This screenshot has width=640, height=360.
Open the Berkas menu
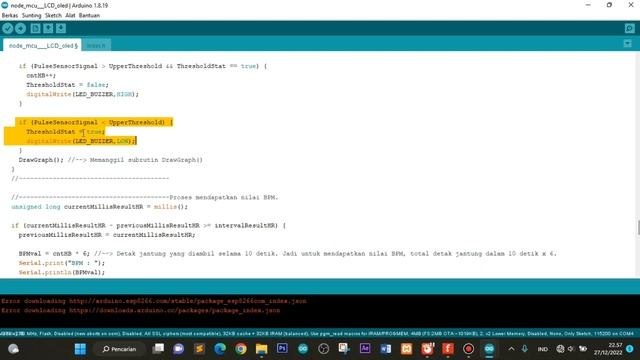(x=10, y=15)
